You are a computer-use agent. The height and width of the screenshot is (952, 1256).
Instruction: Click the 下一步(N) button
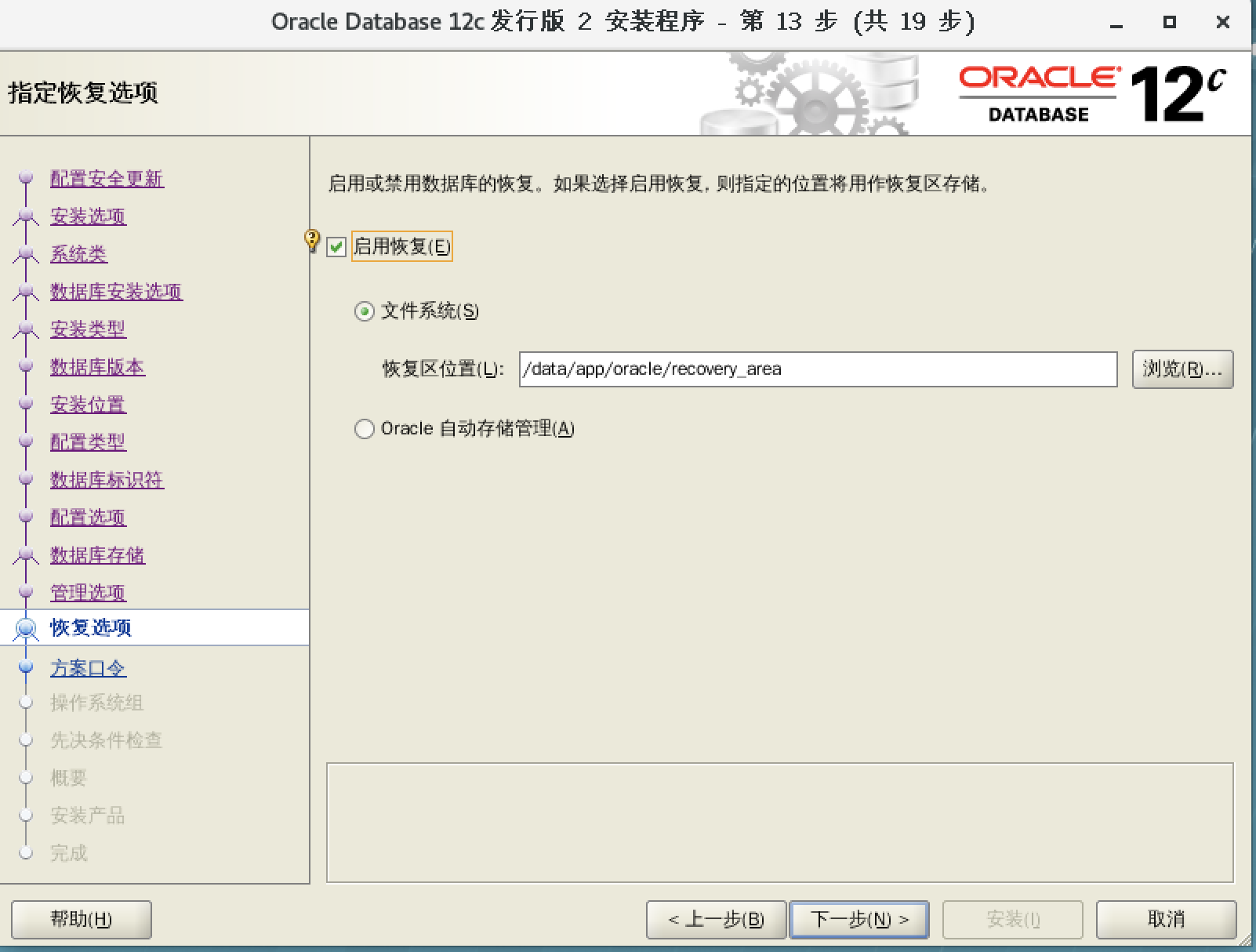[859, 920]
